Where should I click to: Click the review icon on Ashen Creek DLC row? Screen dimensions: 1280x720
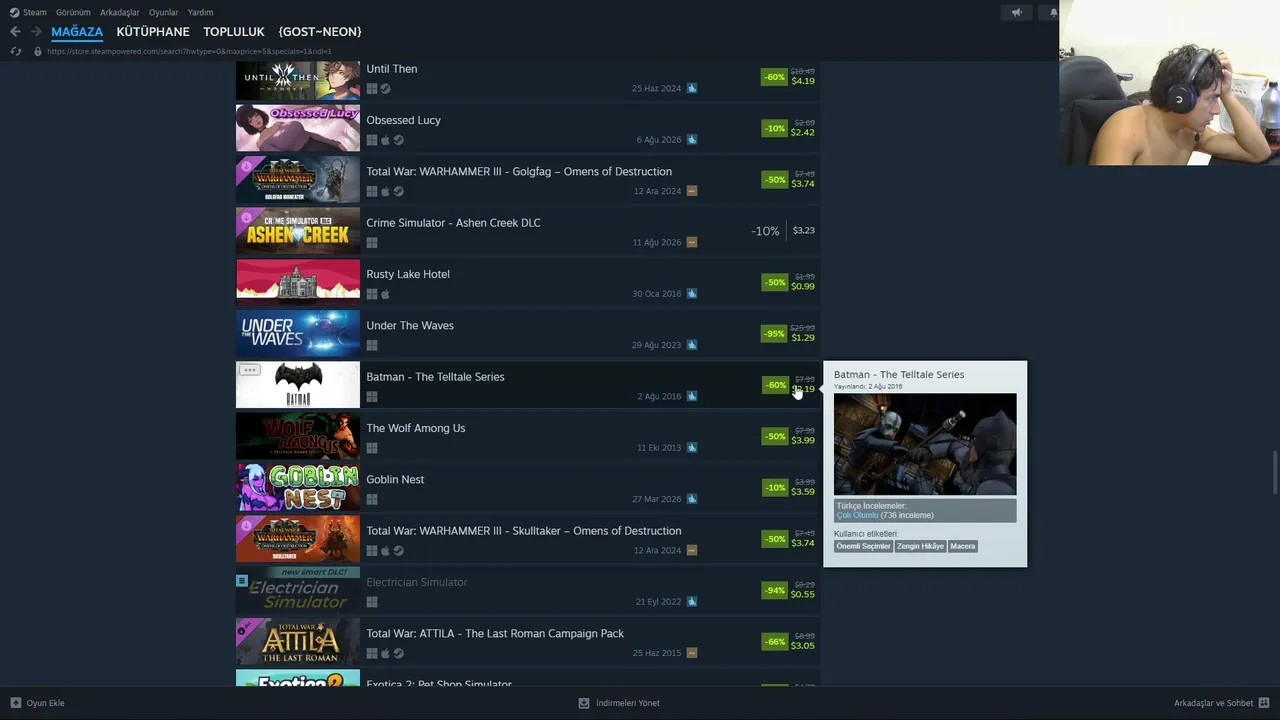pos(692,242)
